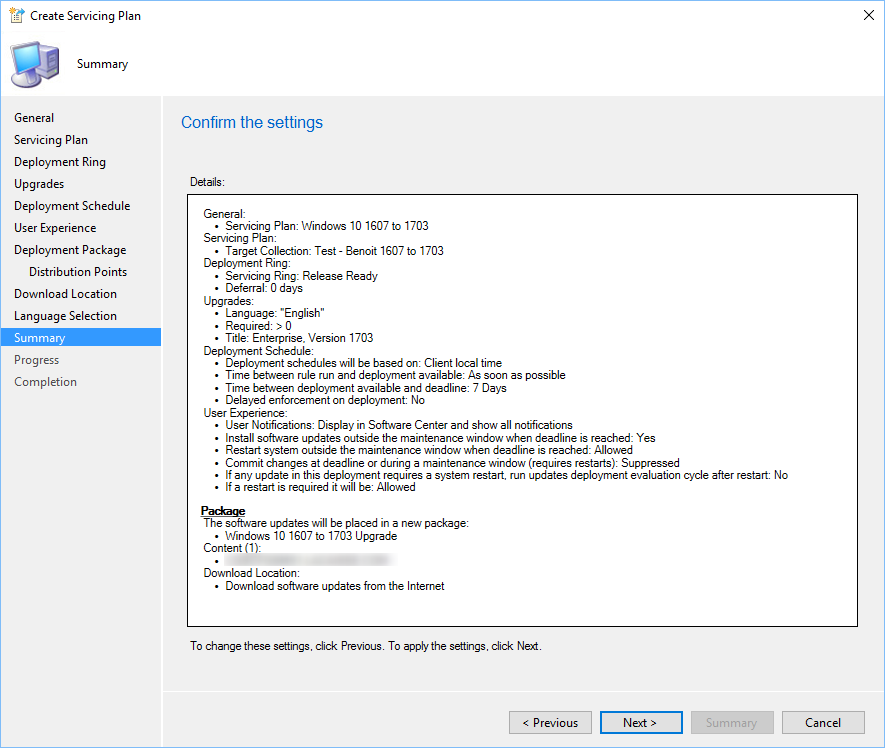Click 'run updates deployment evaluation cycle' line
This screenshot has height=748, width=885.
click(x=506, y=475)
